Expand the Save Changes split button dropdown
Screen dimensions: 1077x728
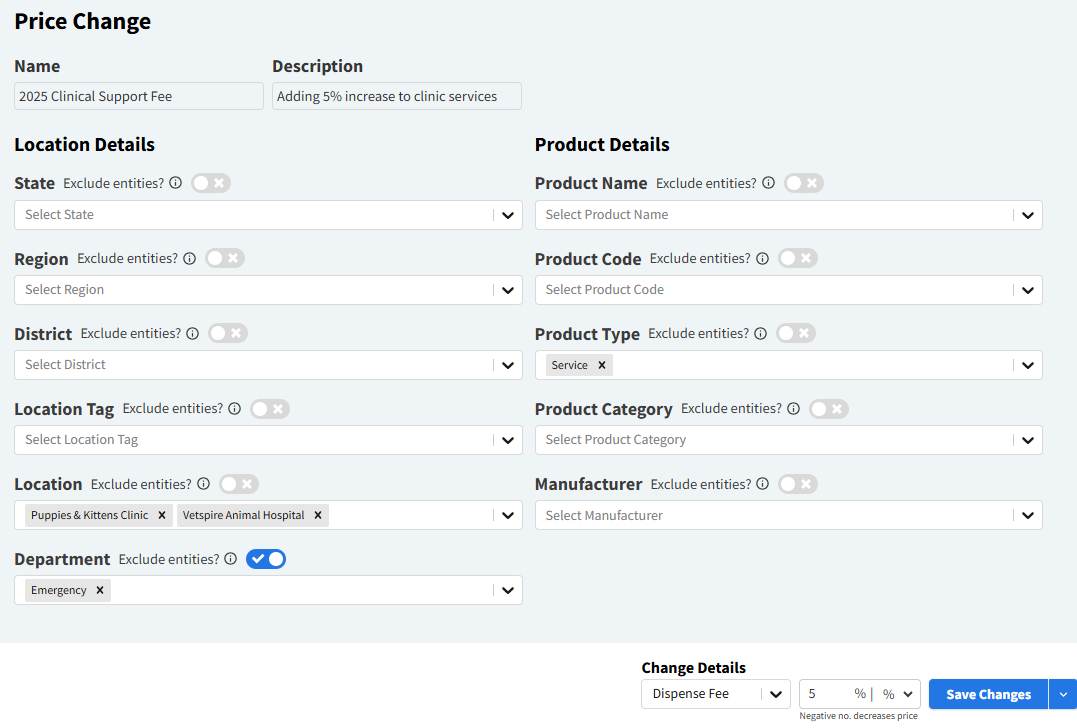click(1063, 694)
